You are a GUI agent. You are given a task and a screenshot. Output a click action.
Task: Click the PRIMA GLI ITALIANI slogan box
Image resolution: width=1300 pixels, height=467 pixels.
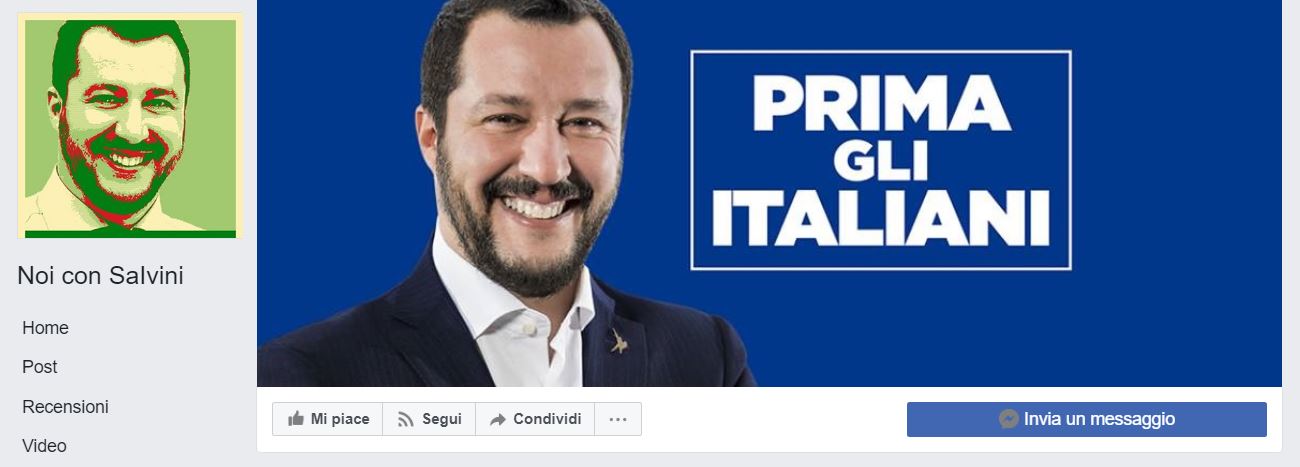(881, 160)
